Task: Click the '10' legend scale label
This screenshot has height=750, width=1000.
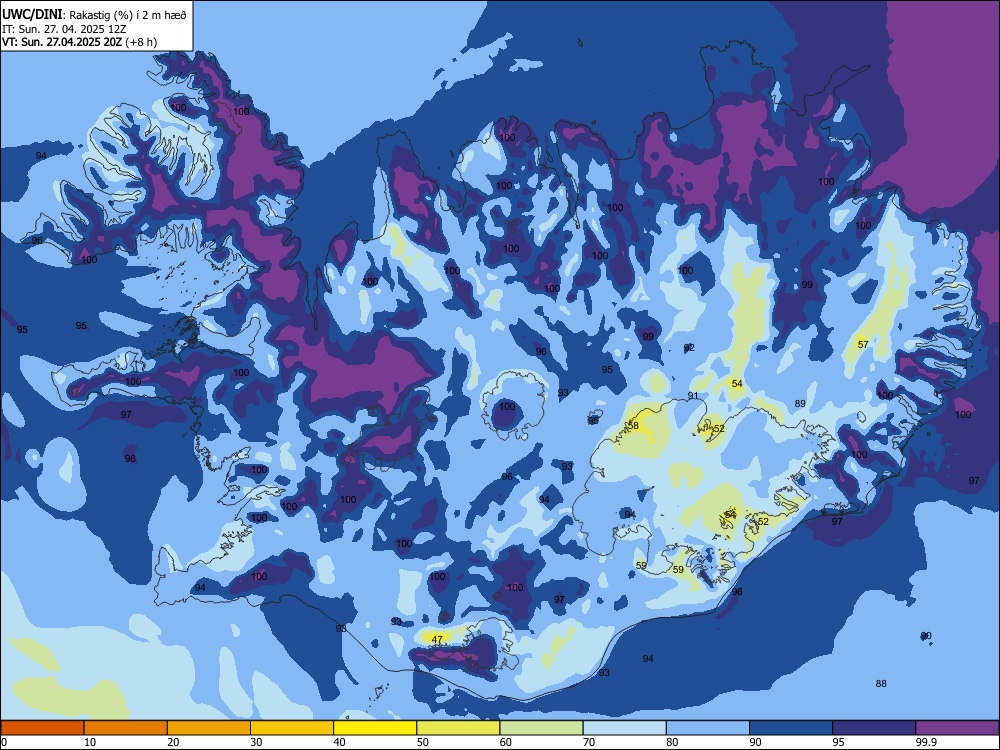Action: click(90, 742)
